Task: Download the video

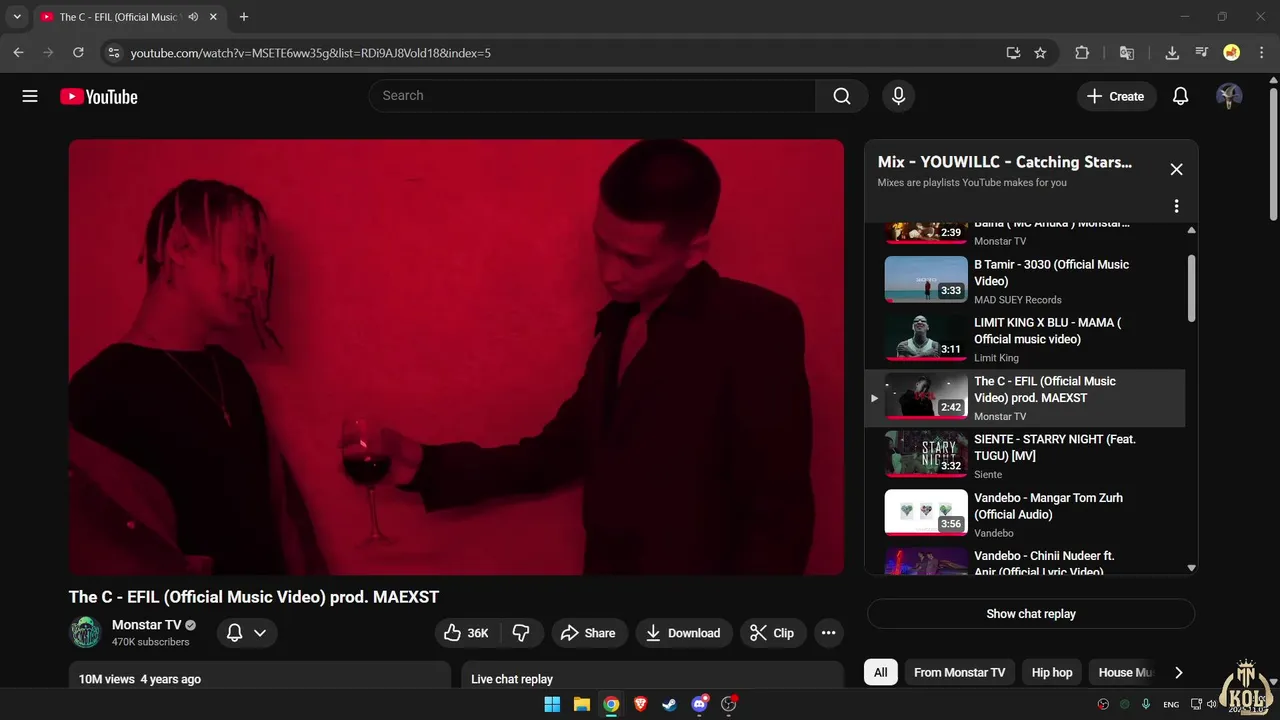Action: tap(683, 633)
